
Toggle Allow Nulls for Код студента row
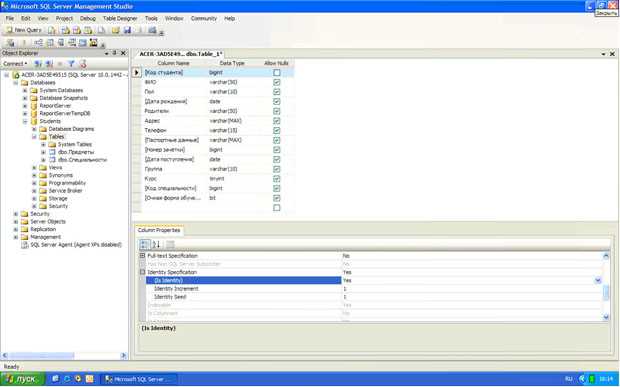pos(277,73)
